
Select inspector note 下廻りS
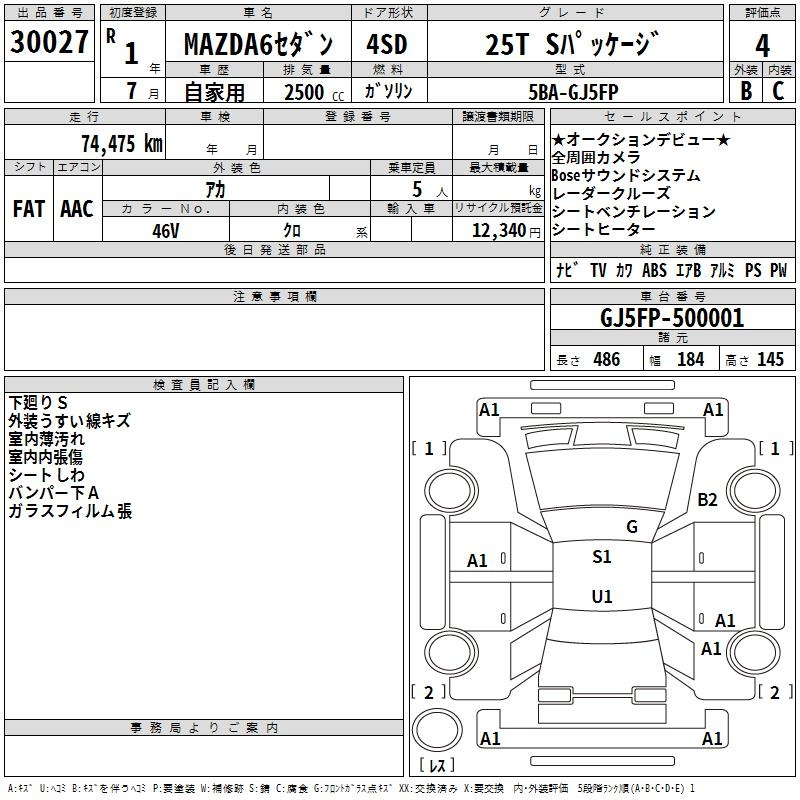point(38,403)
